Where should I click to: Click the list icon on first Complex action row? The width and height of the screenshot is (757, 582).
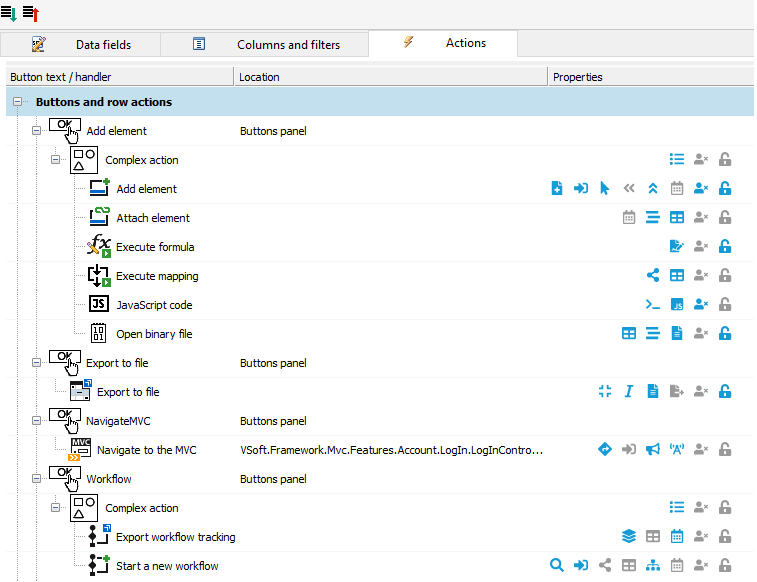point(677,159)
